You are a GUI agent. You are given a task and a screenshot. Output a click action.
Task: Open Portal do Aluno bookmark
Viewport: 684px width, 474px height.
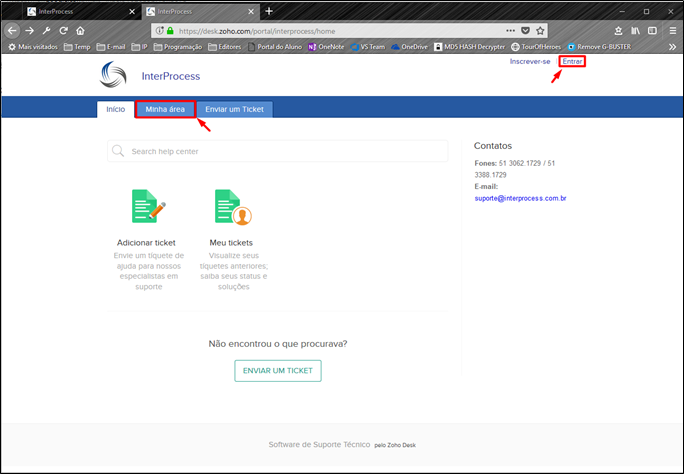275,47
